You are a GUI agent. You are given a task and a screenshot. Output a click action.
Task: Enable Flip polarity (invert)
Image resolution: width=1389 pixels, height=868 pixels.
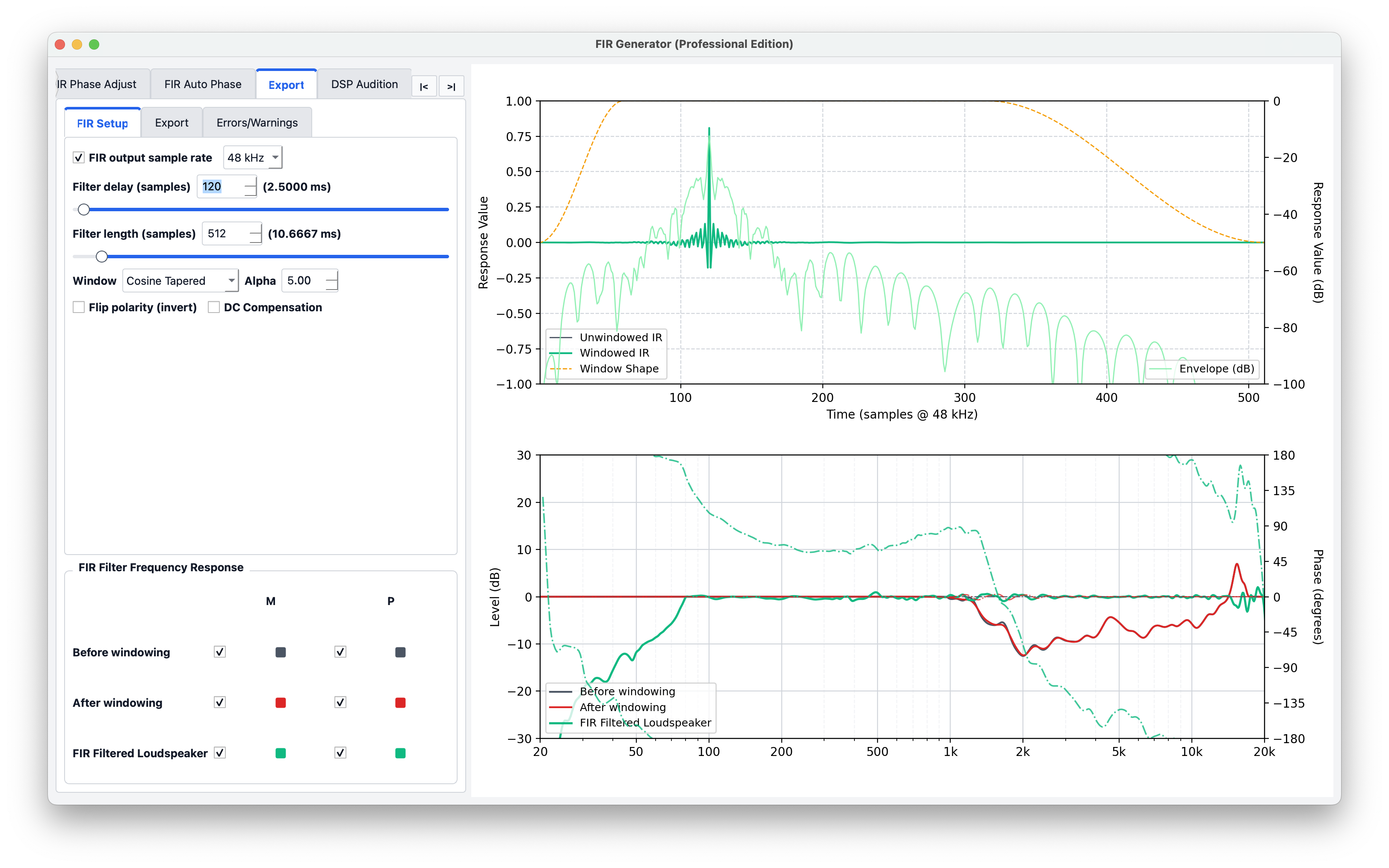pos(79,307)
